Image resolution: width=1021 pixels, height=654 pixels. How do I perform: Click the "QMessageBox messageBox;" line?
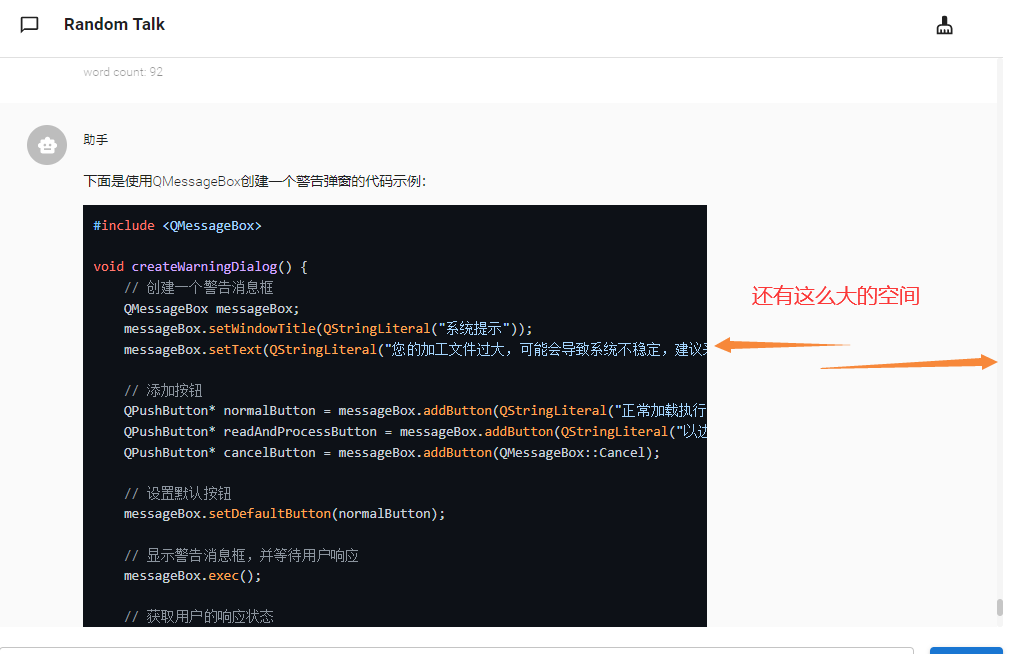[x=212, y=308]
